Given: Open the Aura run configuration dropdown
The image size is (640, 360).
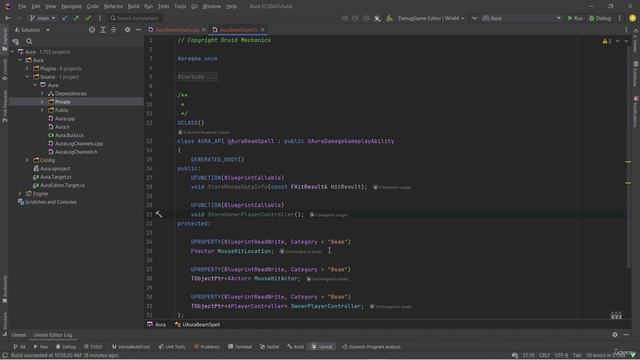Looking at the screenshot, I should click(x=522, y=18).
